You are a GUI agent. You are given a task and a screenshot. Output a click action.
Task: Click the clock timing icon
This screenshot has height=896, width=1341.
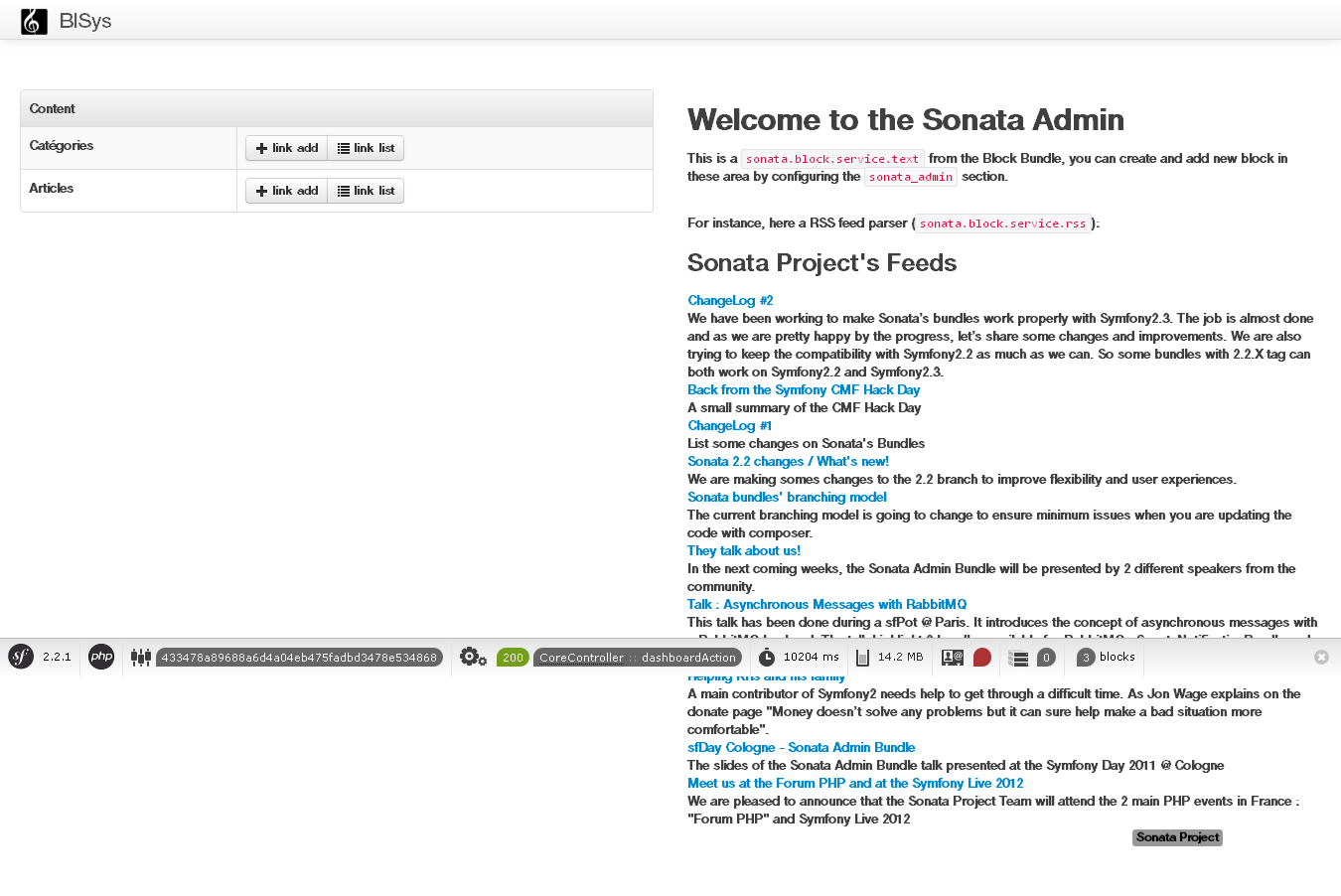(767, 657)
